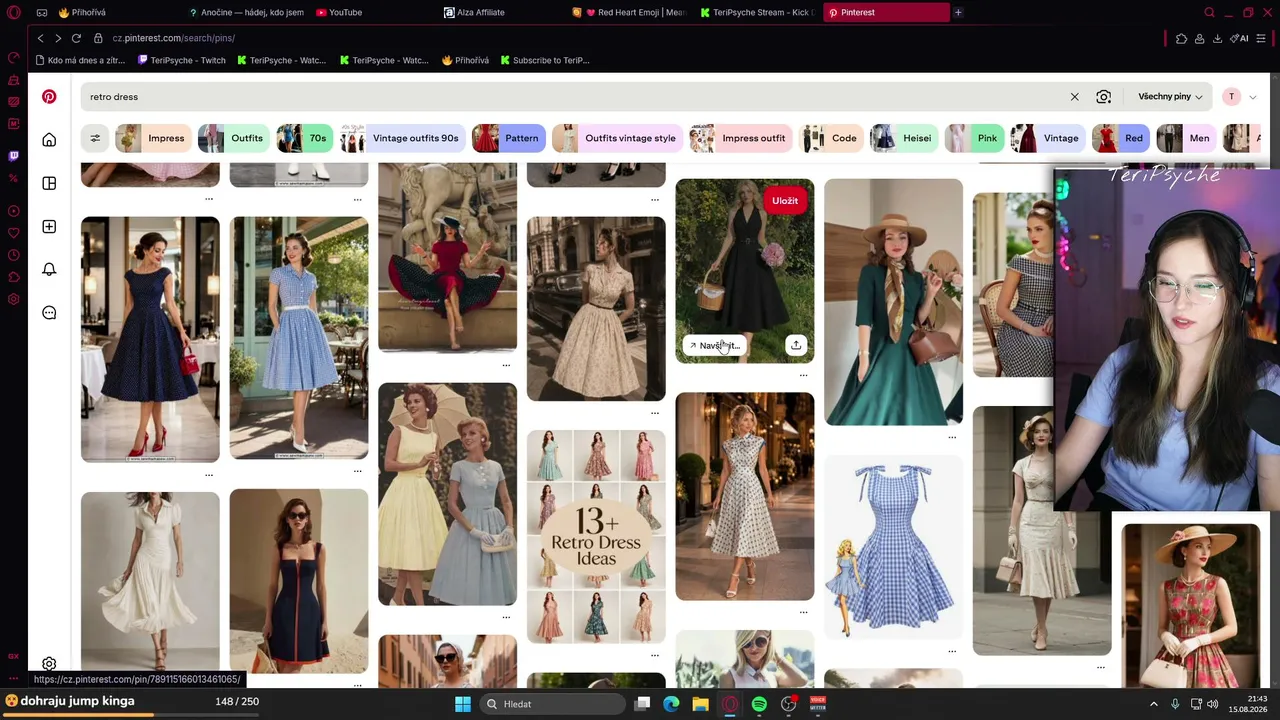Open a new browser tab

point(958,13)
